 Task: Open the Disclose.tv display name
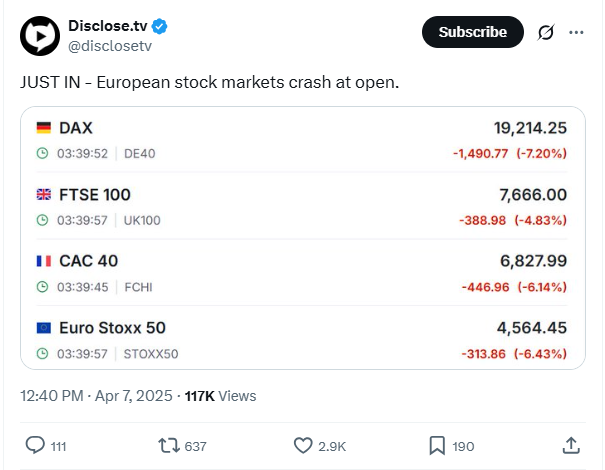108,26
